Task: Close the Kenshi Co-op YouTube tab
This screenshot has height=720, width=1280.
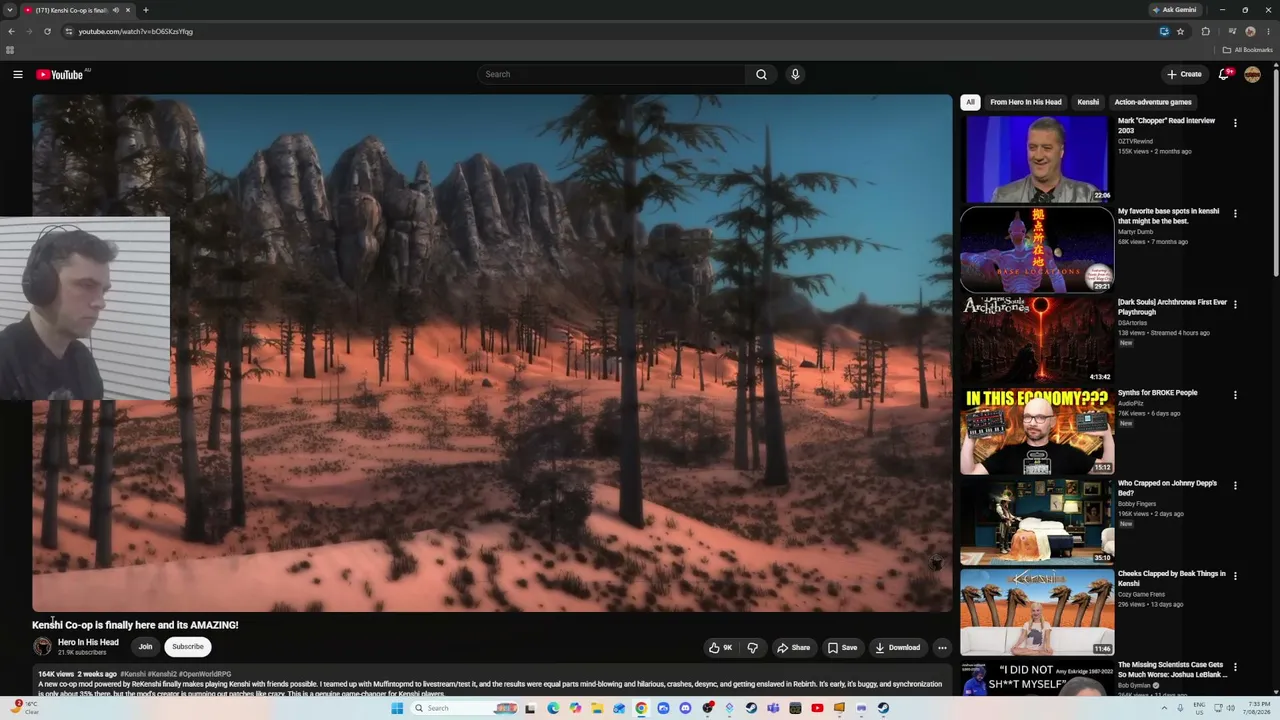Action: coord(129,10)
